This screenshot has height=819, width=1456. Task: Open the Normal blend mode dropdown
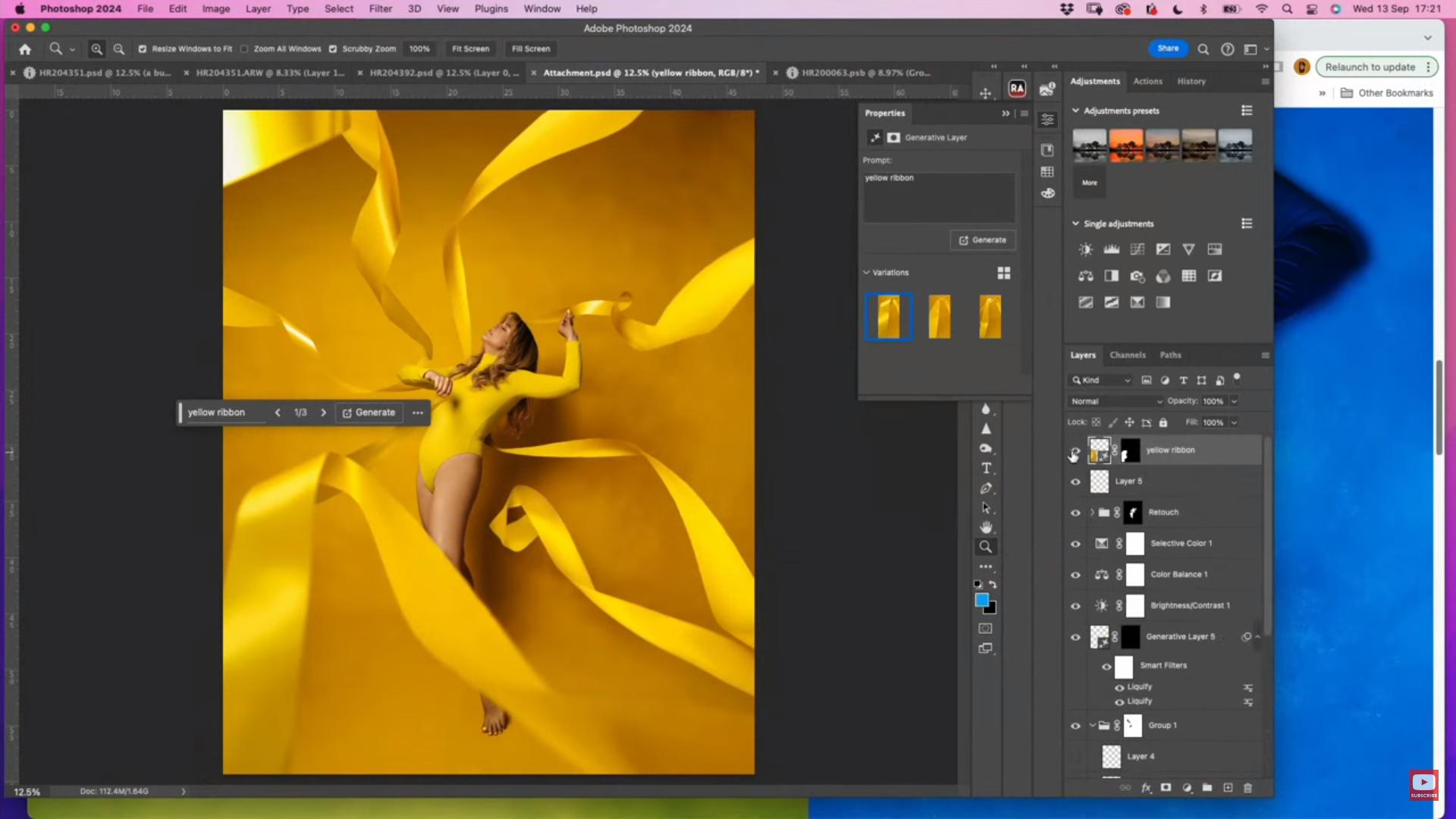[x=1116, y=401]
